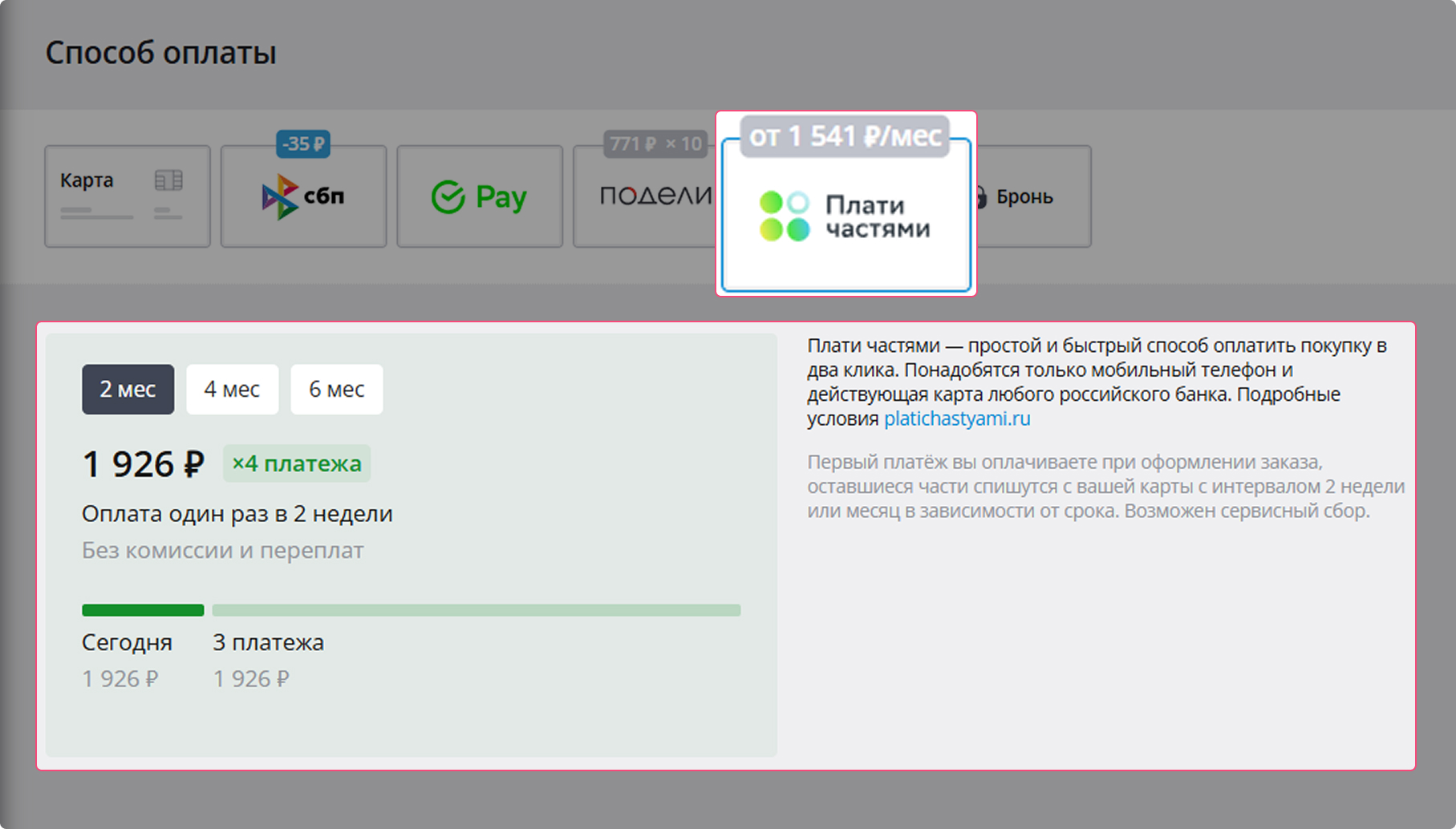Click the от 1 541 ₽/мес badge
Viewport: 1456px width, 829px height.
(845, 136)
